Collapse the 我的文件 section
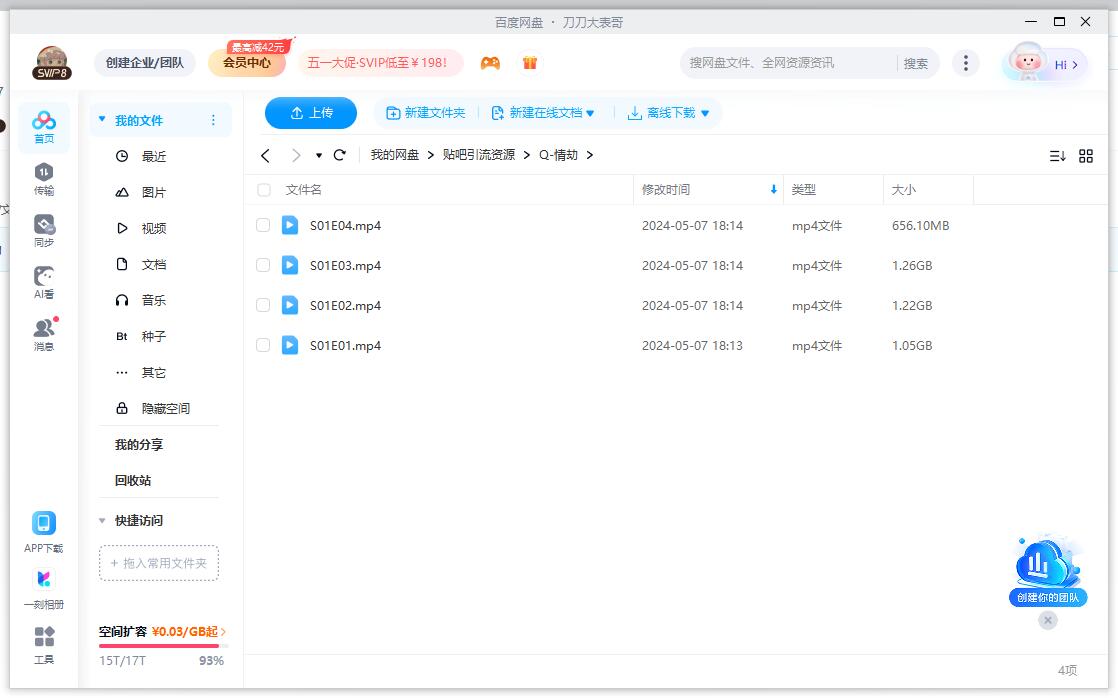Viewport: 1118px width, 698px height. click(x=101, y=118)
